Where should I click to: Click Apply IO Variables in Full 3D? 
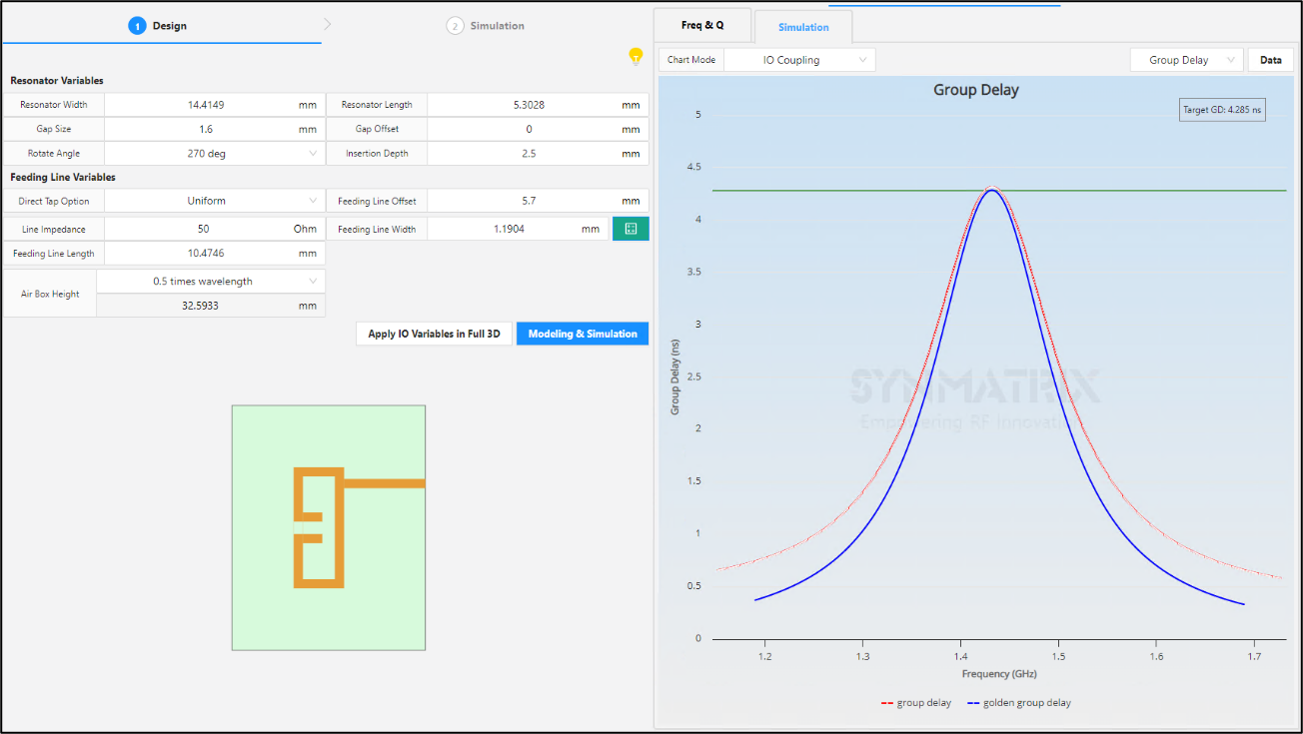pyautogui.click(x=434, y=334)
